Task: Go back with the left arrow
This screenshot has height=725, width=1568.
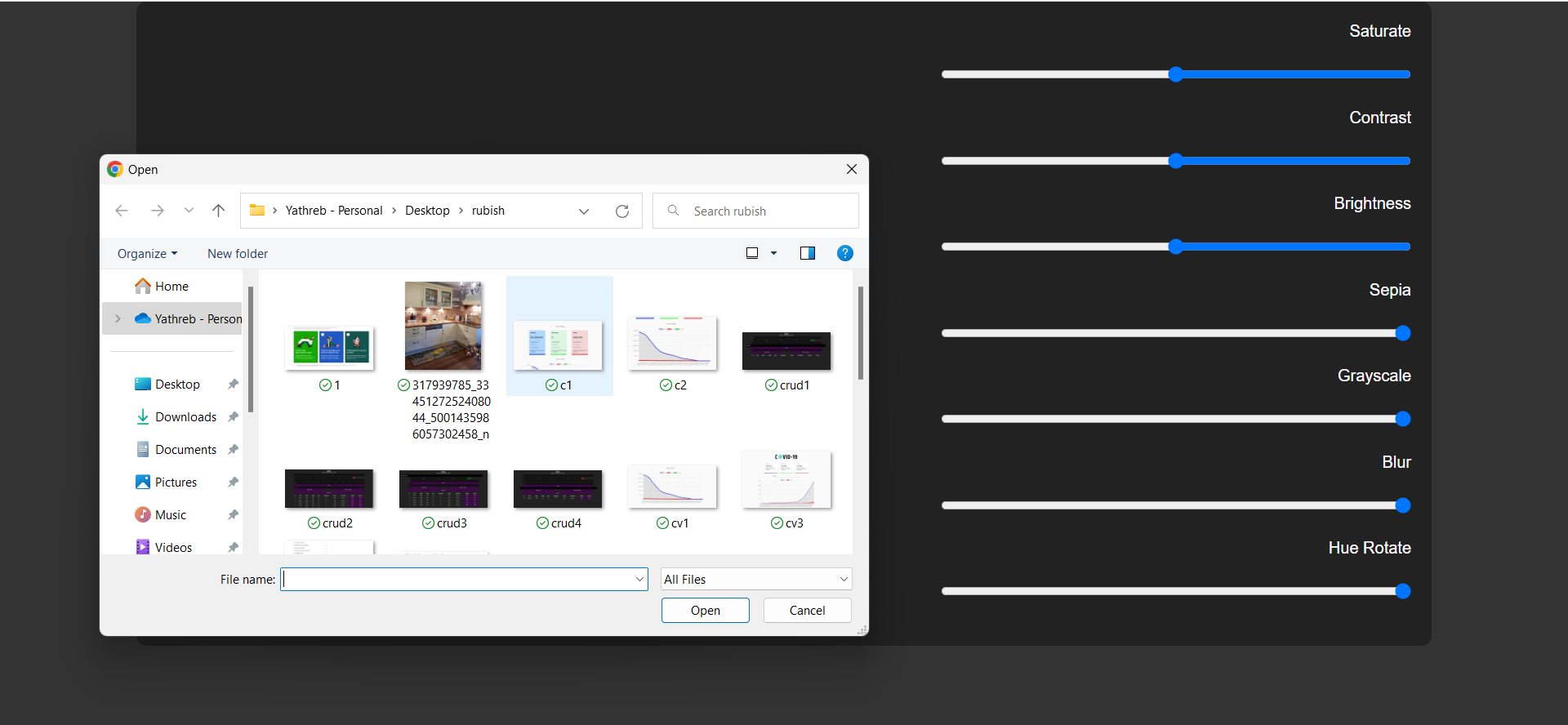Action: point(122,211)
